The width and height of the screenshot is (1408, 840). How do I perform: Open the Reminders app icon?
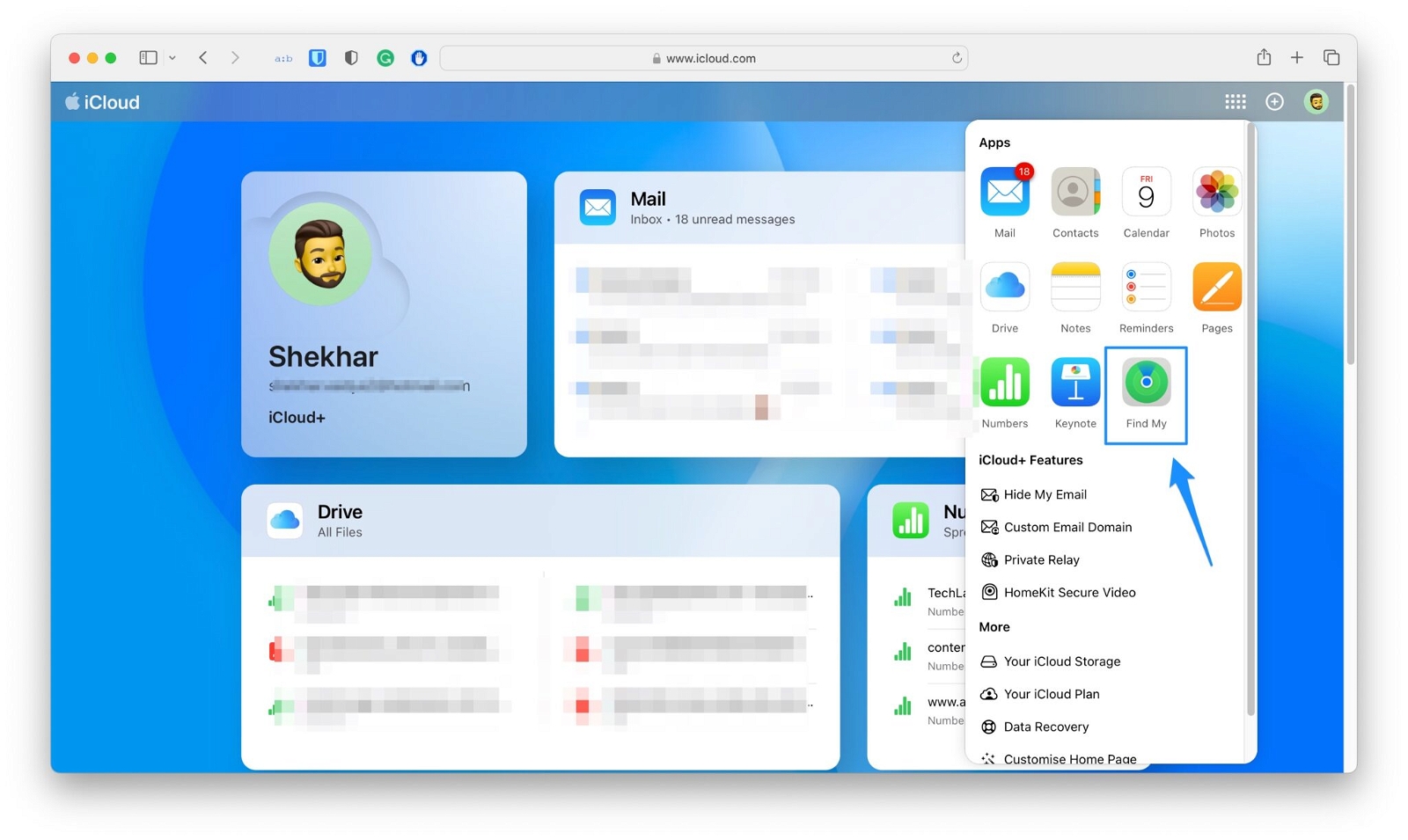coord(1146,287)
